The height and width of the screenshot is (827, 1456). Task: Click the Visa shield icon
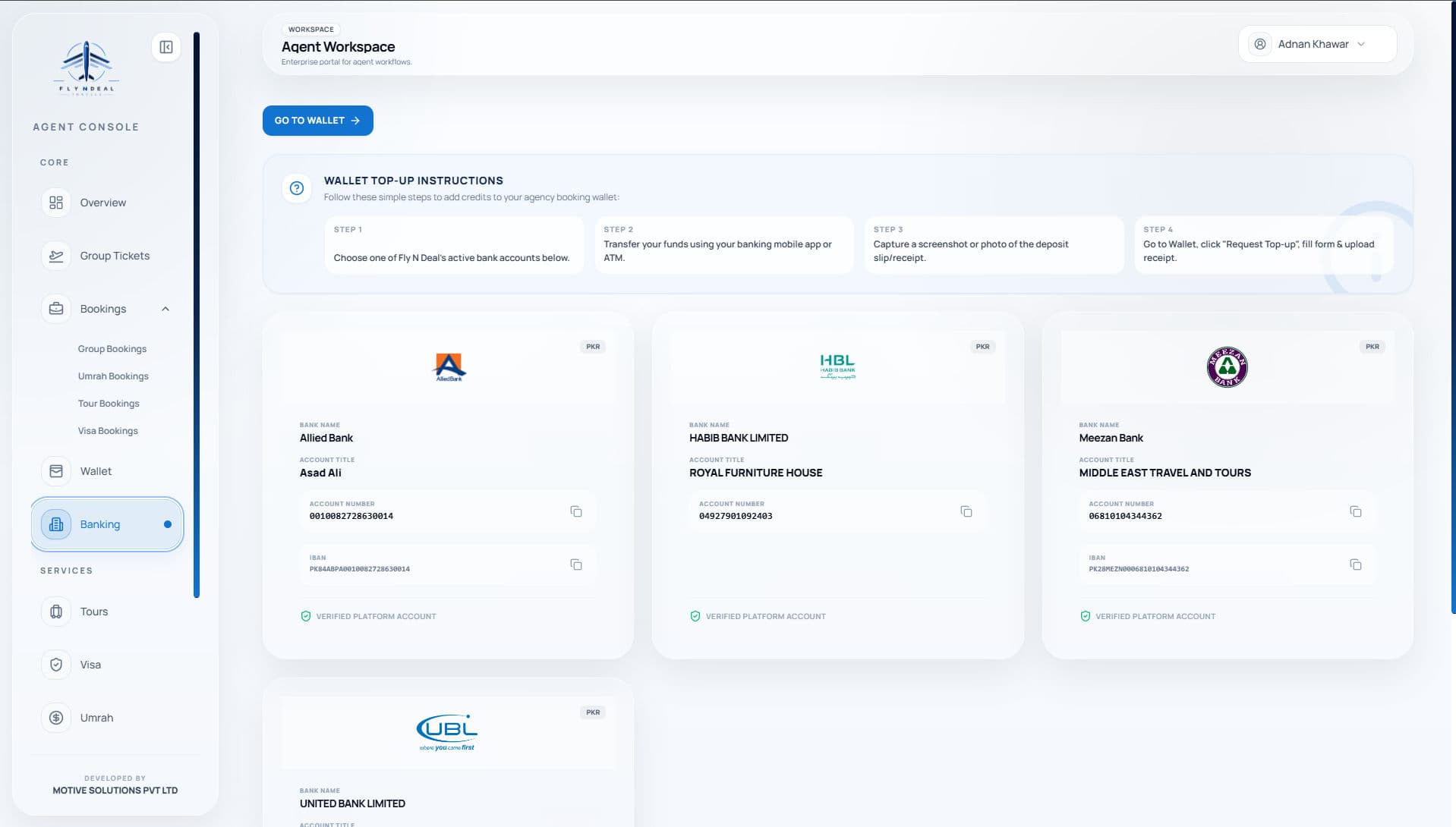coord(56,665)
